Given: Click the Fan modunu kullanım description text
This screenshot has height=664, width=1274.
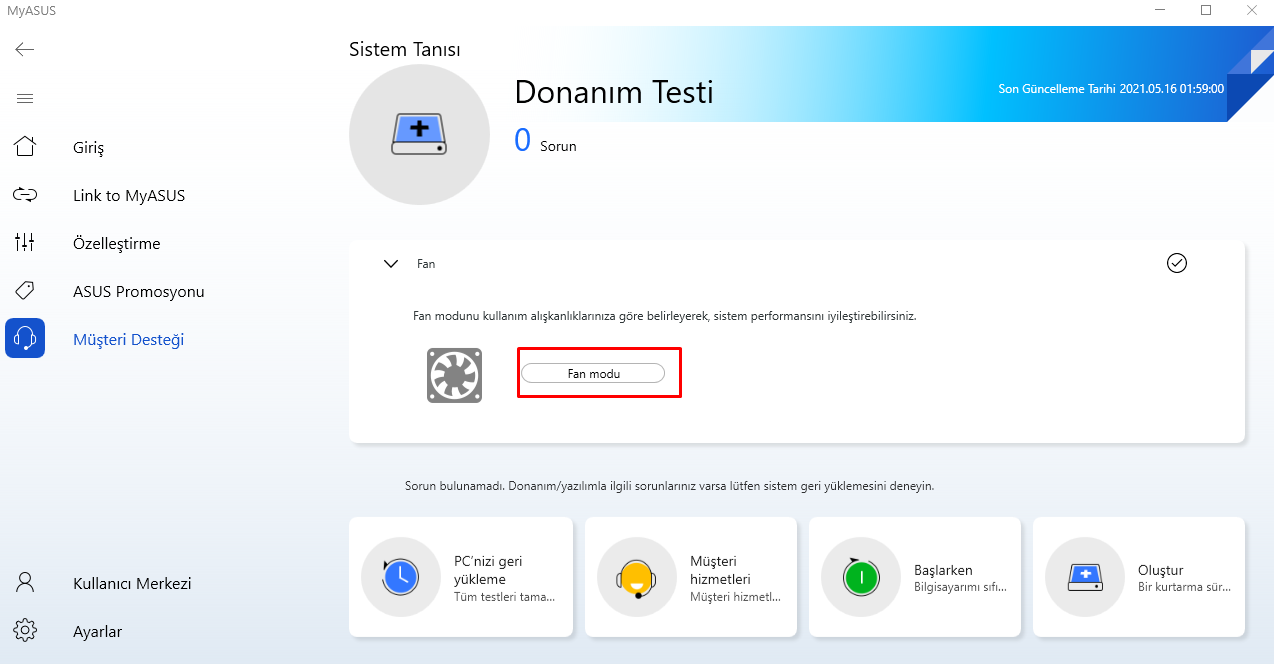Looking at the screenshot, I should tap(665, 316).
